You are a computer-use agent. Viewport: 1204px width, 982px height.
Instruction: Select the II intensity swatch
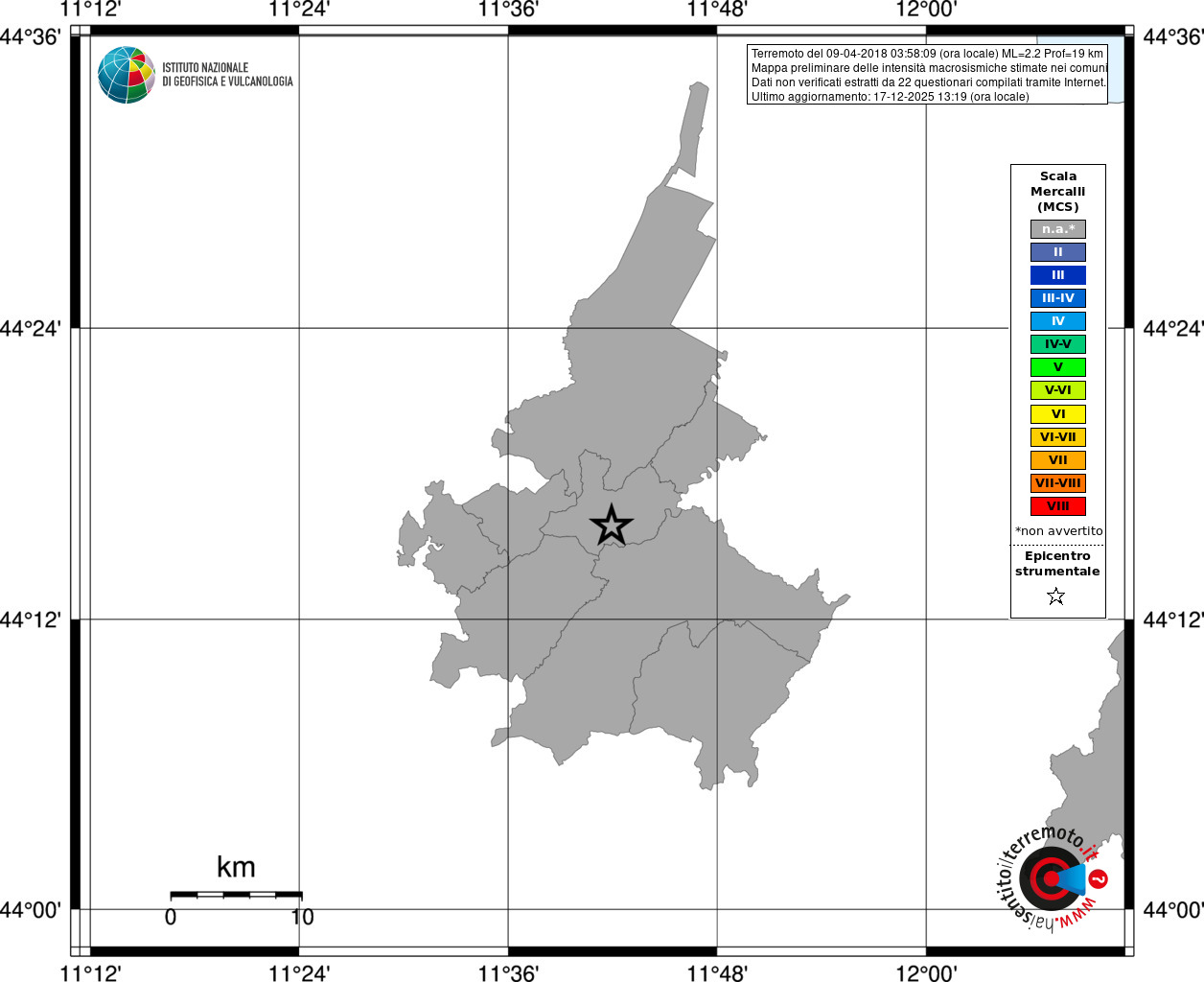click(1058, 252)
